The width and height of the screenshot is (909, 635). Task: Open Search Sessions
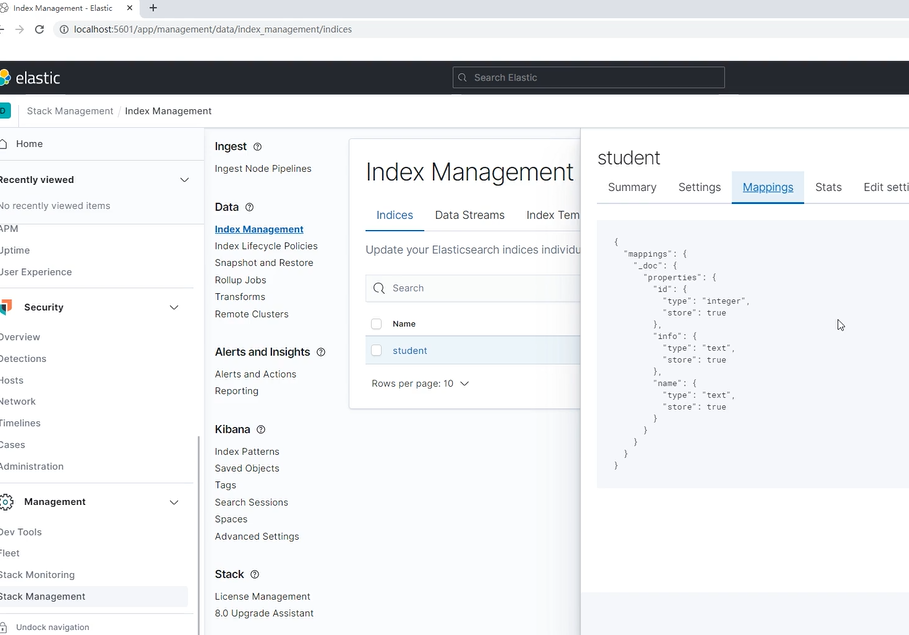[252, 503]
